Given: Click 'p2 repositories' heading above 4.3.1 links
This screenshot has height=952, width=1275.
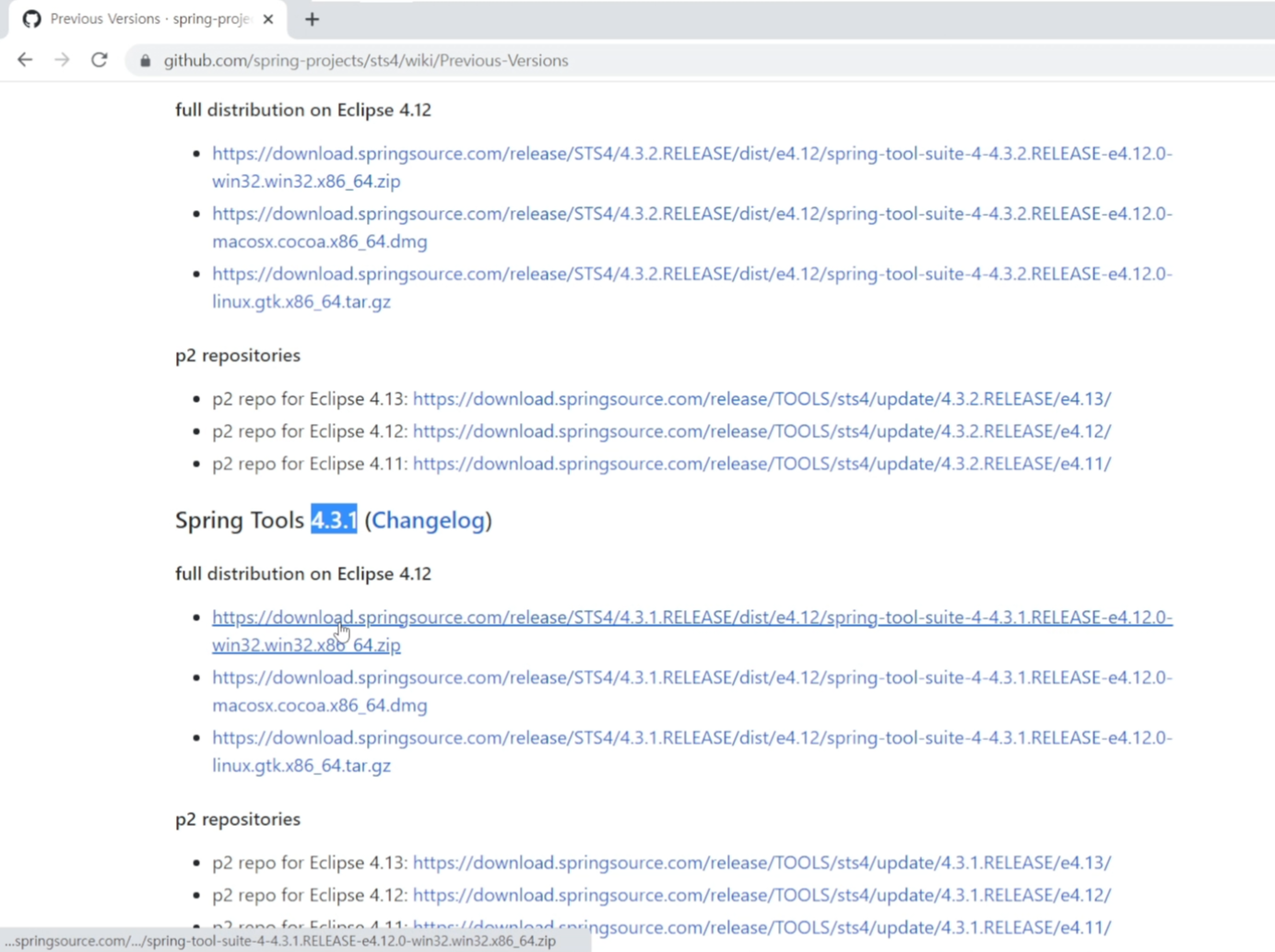Looking at the screenshot, I should (x=238, y=818).
